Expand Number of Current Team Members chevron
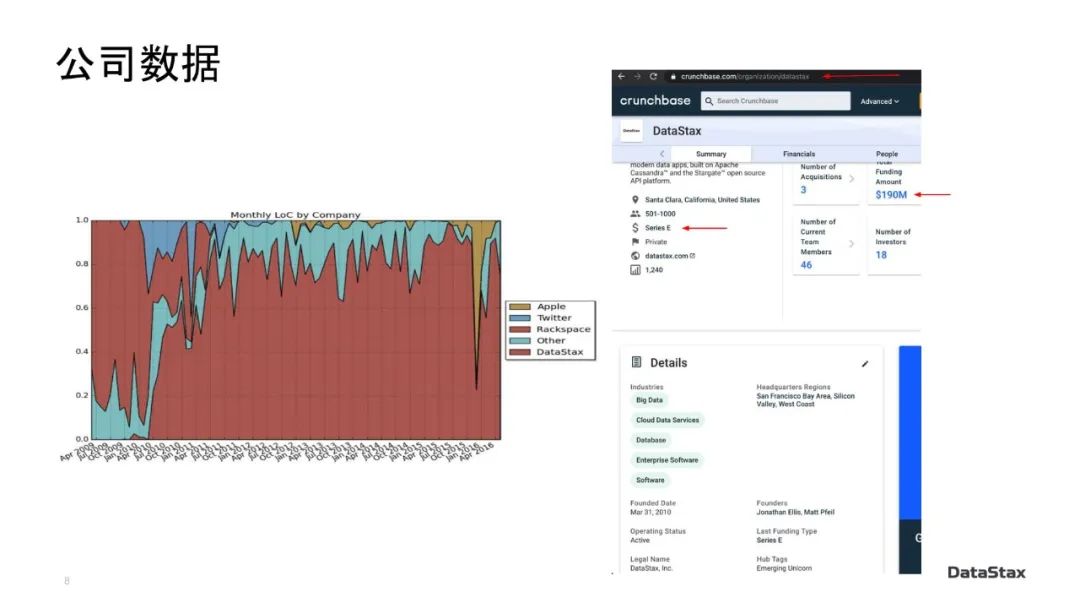 coord(852,244)
